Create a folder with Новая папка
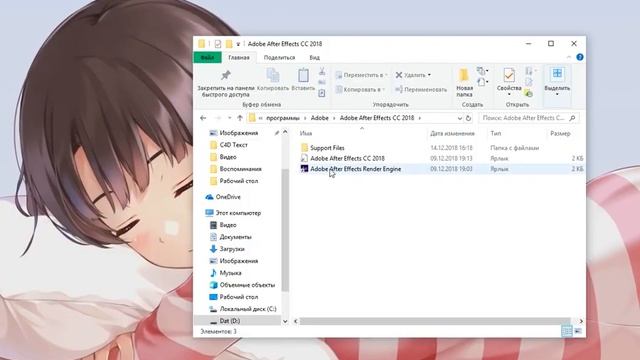The image size is (640, 360). click(464, 83)
